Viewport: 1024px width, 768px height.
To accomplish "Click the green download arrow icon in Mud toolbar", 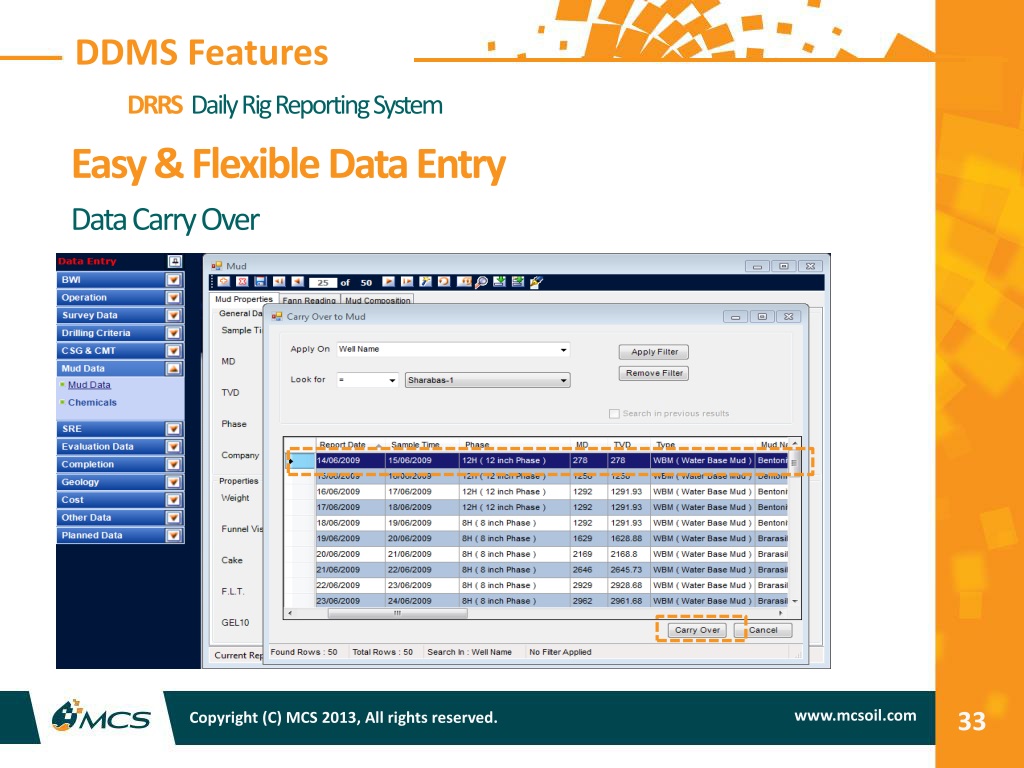I will tap(500, 281).
